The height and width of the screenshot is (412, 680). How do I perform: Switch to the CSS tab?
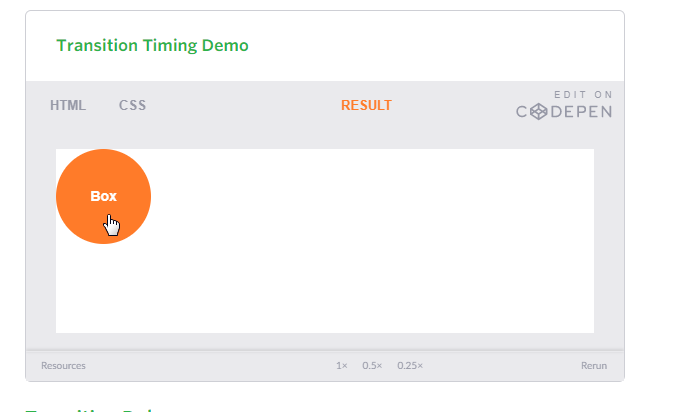[x=132, y=105]
